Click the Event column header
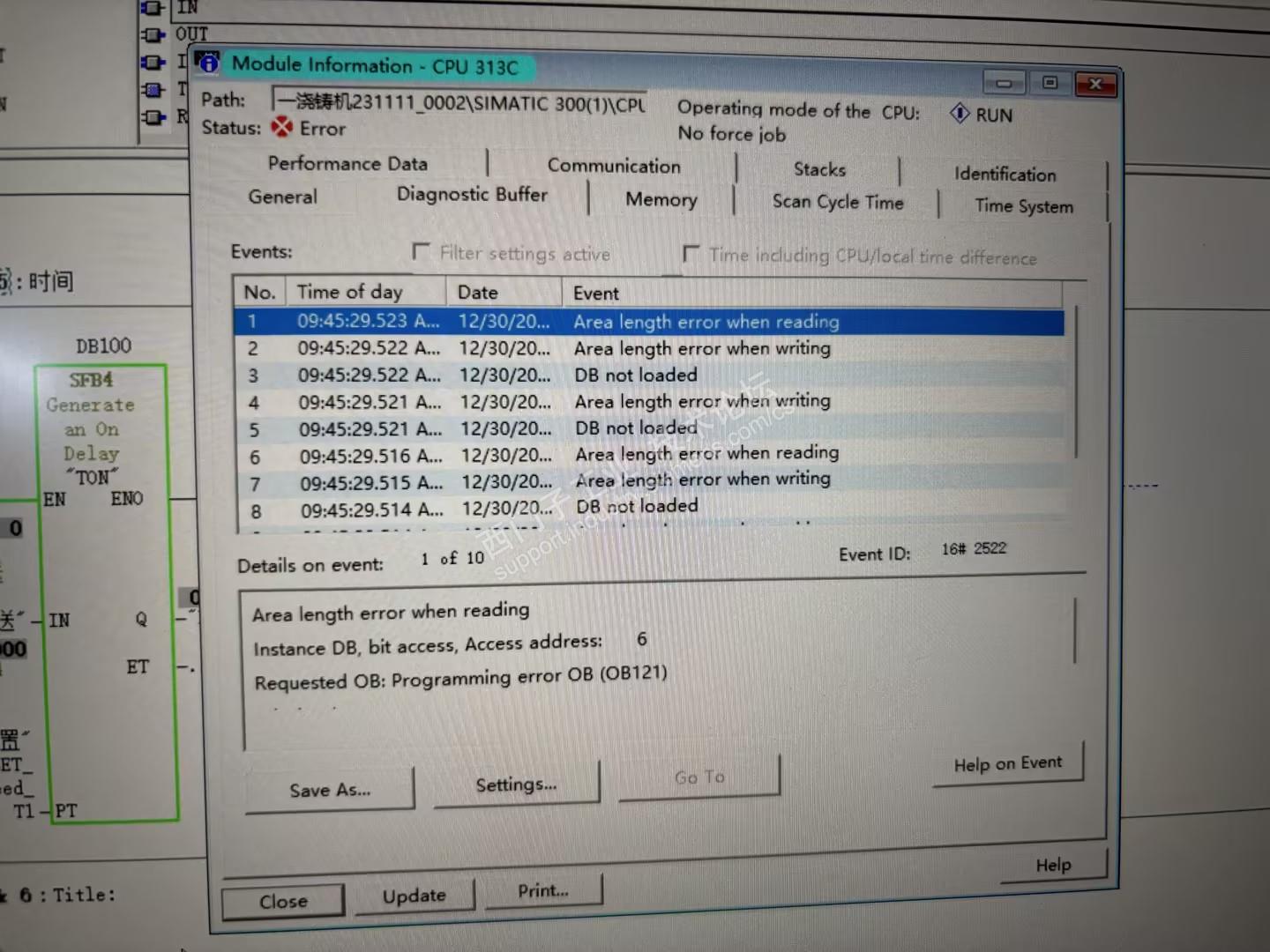The height and width of the screenshot is (952, 1270). click(812, 294)
